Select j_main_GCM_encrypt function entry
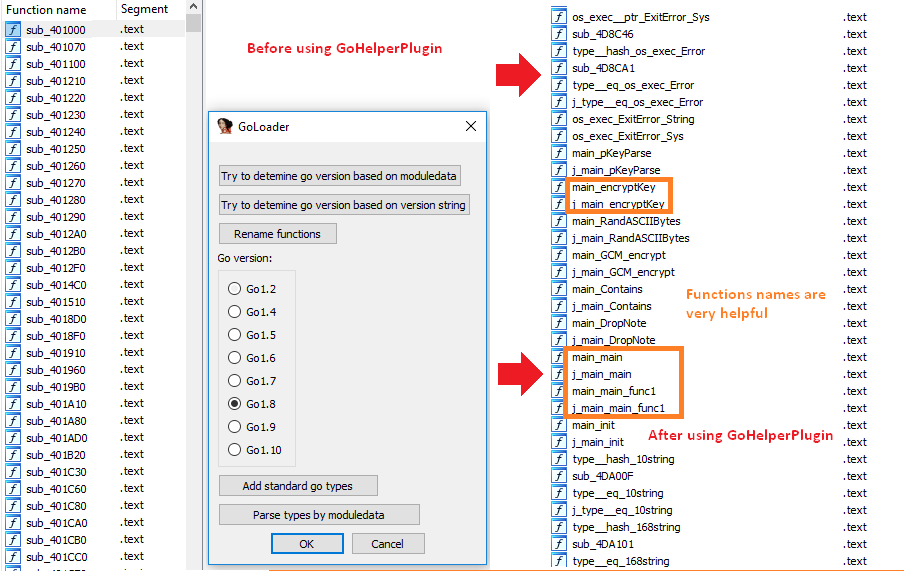904x571 pixels. coord(623,272)
